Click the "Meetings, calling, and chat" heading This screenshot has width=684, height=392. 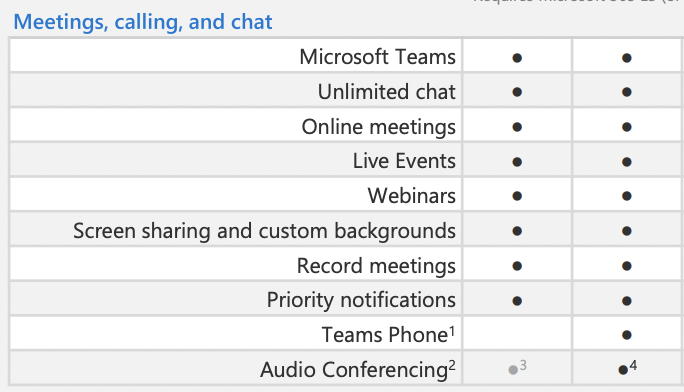tap(143, 22)
